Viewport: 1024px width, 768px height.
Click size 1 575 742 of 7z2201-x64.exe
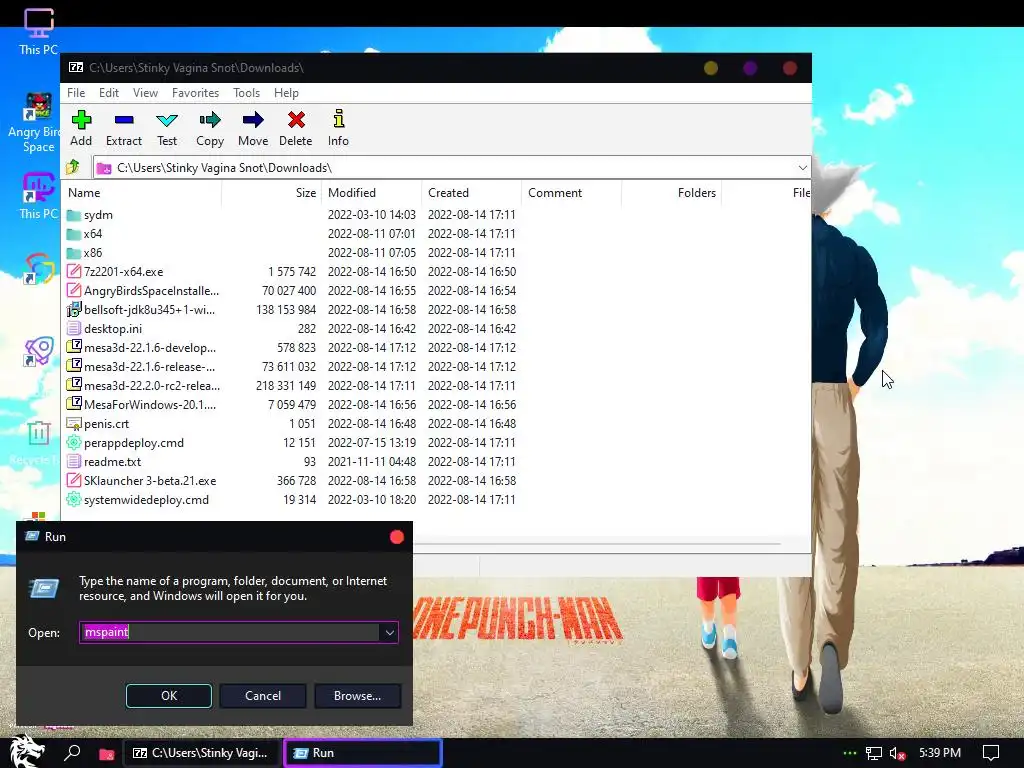click(292, 272)
